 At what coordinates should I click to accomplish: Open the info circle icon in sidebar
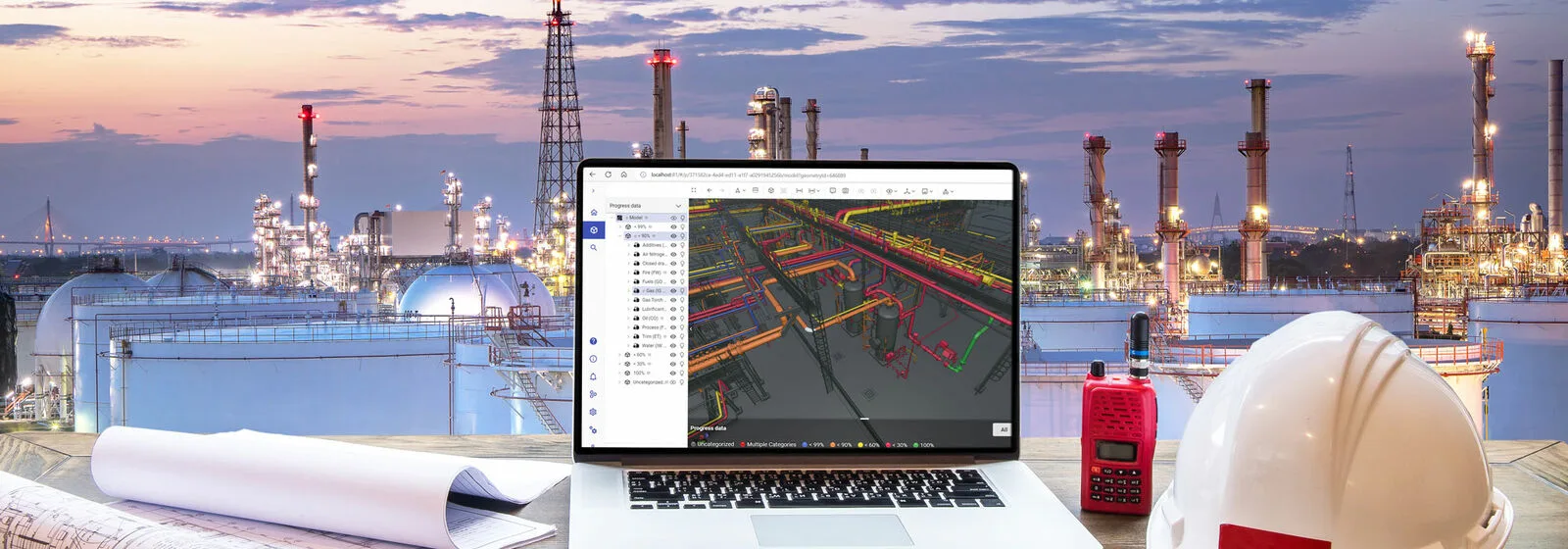coord(593,359)
